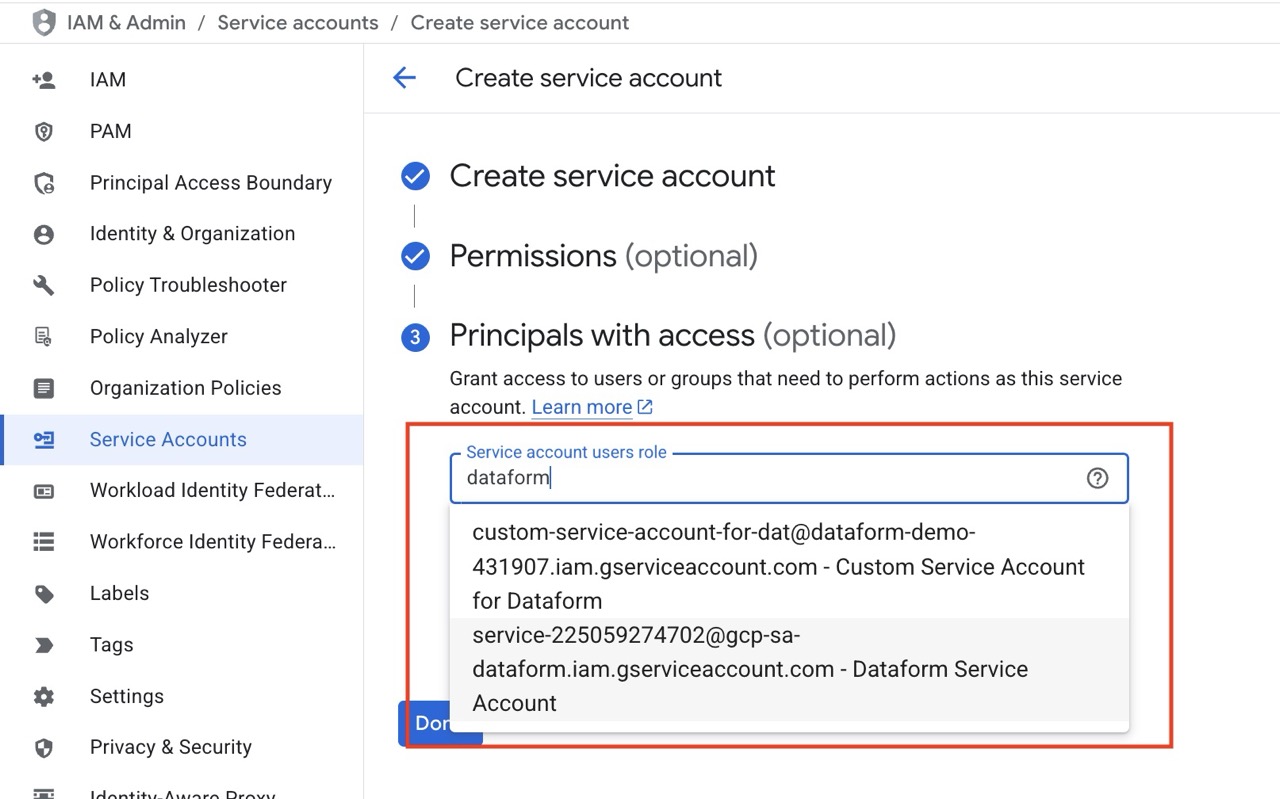Click the IAM & Admin shield logo
This screenshot has width=1280, height=799.
tap(44, 23)
